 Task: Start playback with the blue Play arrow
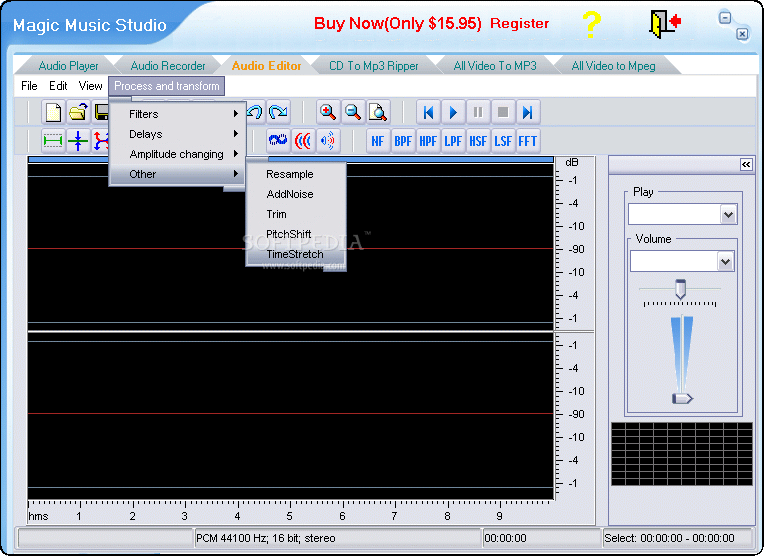(x=453, y=113)
